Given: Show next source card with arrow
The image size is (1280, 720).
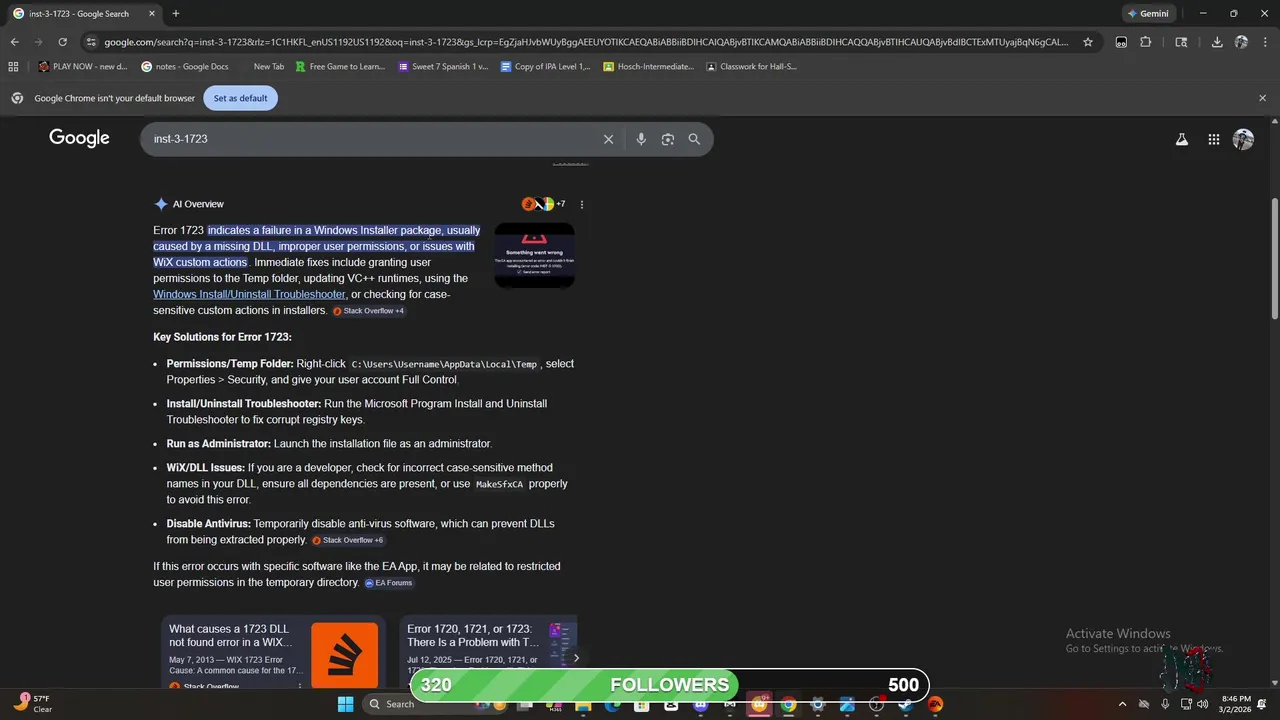Looking at the screenshot, I should tap(575, 658).
